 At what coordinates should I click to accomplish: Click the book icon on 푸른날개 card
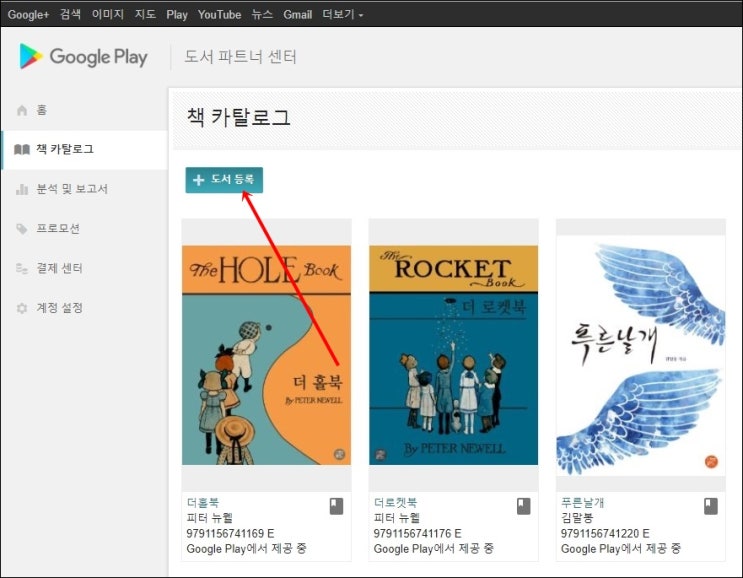(711, 506)
